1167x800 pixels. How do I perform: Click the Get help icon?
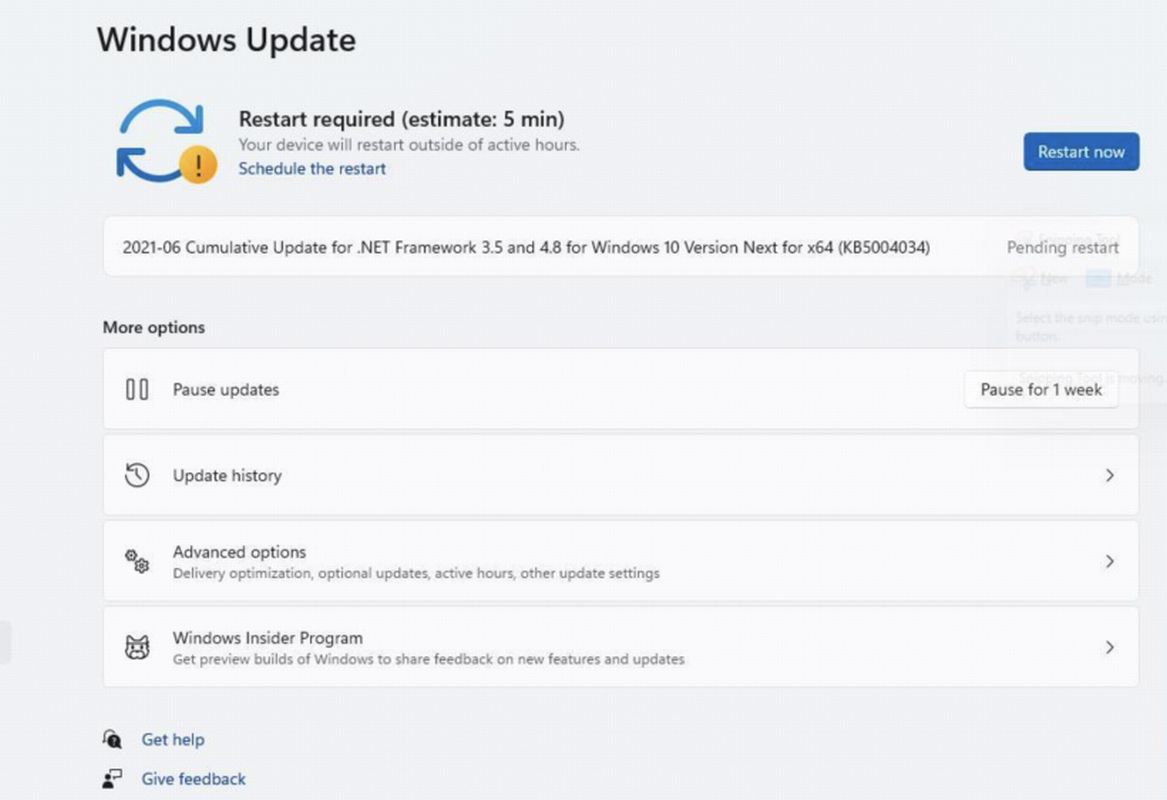click(112, 739)
